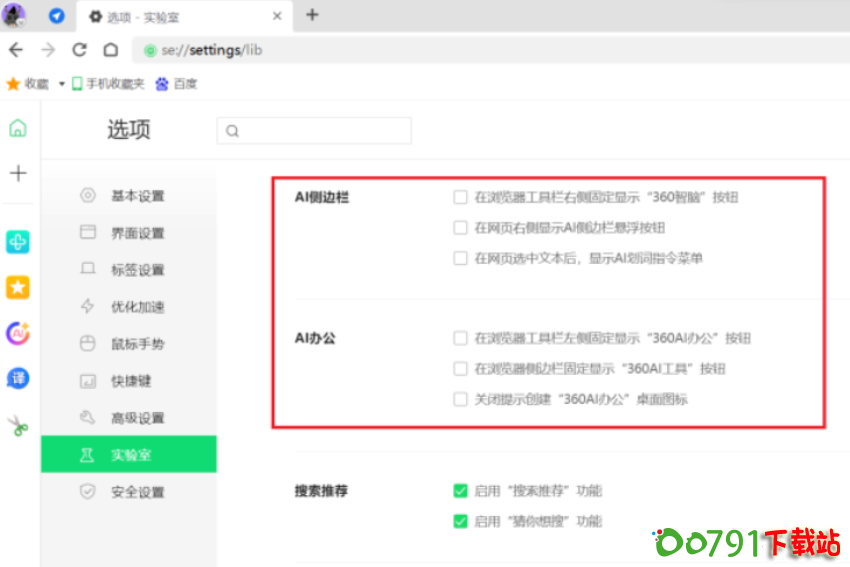This screenshot has height=567, width=850.
Task: Enable "360智脑" toolbar button checkbox
Action: point(460,198)
